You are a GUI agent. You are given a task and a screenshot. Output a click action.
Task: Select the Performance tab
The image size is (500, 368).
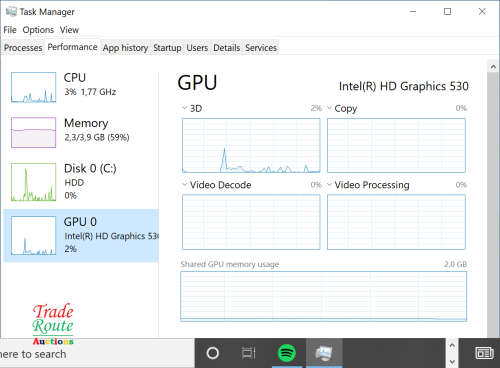tap(72, 47)
